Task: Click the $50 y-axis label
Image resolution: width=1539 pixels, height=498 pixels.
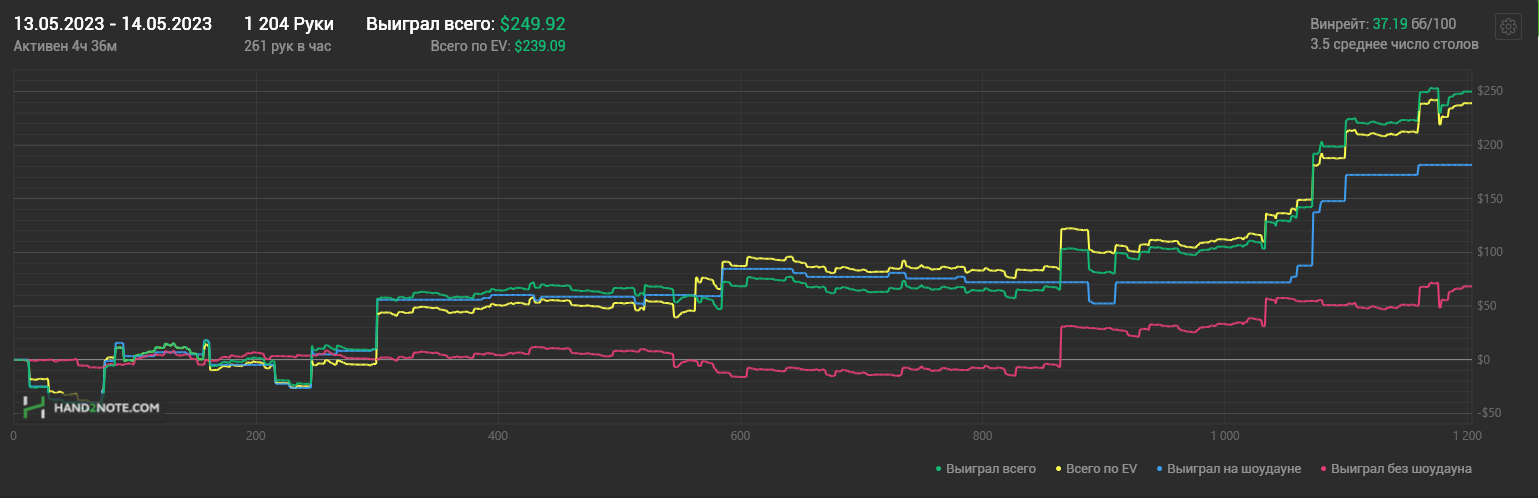Action: coord(1487,305)
